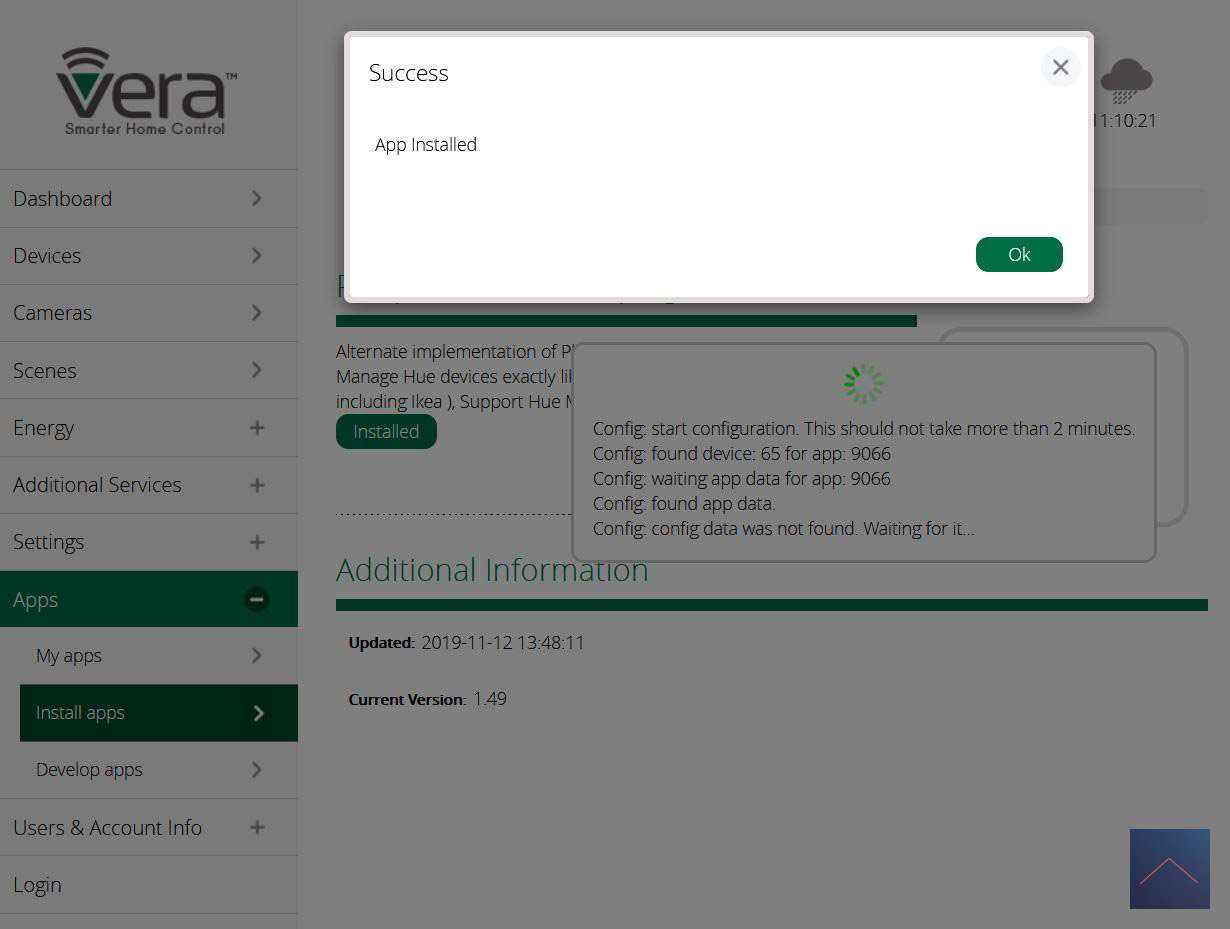Expand the Energy plus icon
The height and width of the screenshot is (929, 1230).
(x=257, y=428)
